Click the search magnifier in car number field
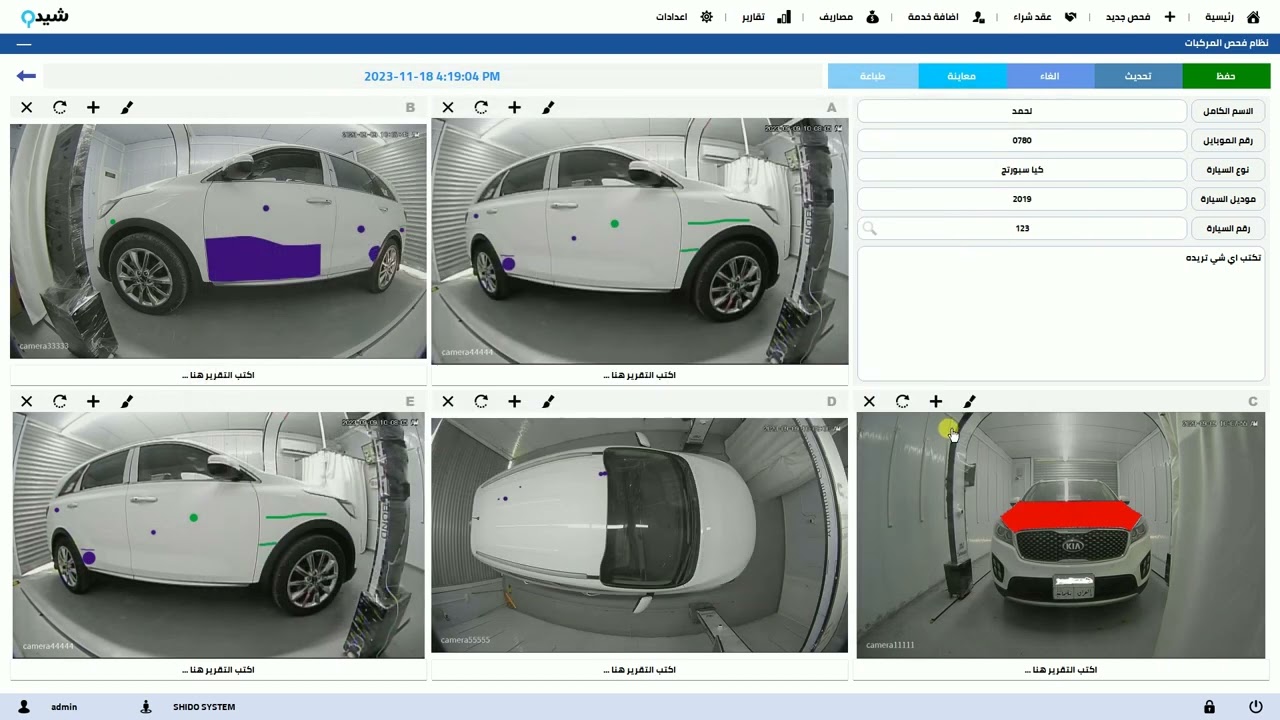This screenshot has width=1280, height=720. 869,228
